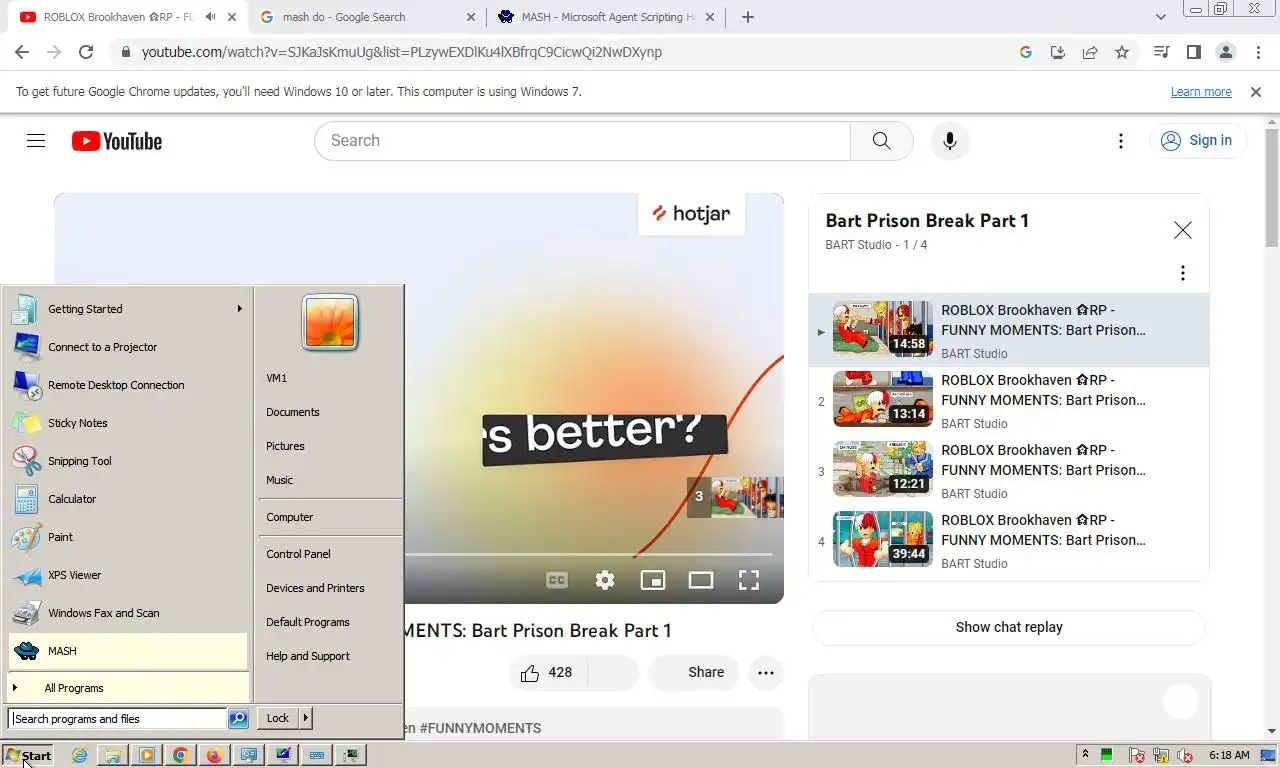The width and height of the screenshot is (1280, 768).
Task: Launch Snipping Tool from Start menu
Action: coord(128,461)
